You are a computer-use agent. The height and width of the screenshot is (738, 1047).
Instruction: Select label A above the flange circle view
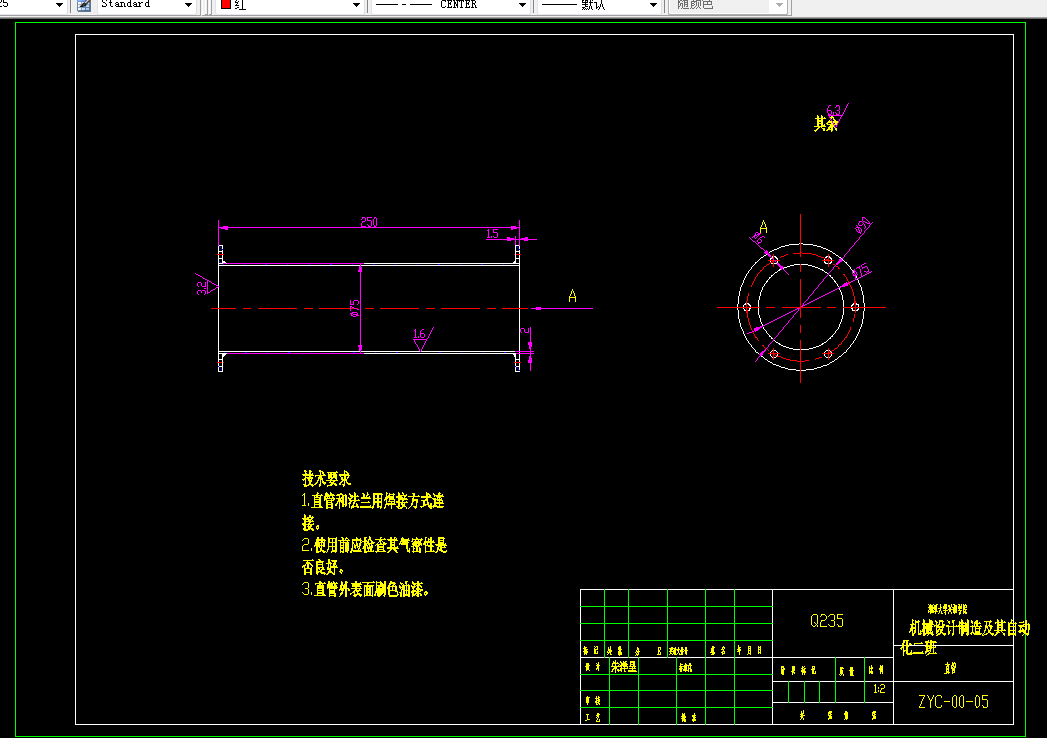[763, 227]
